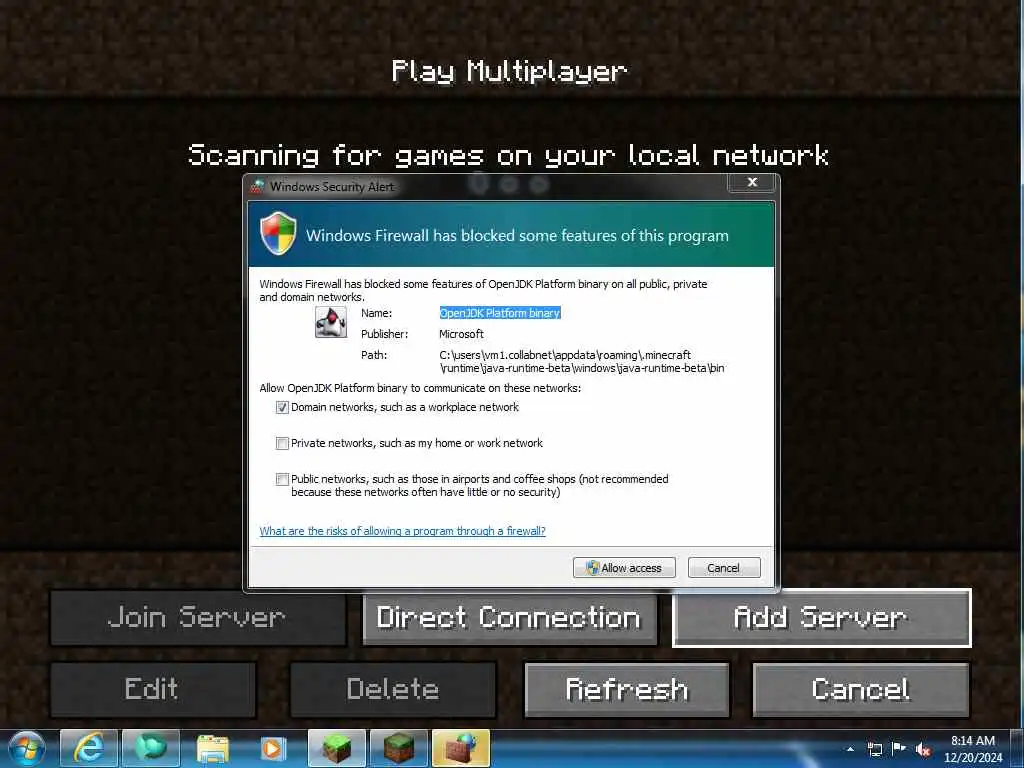Click the Allow access button
Image resolution: width=1024 pixels, height=768 pixels.
[624, 568]
